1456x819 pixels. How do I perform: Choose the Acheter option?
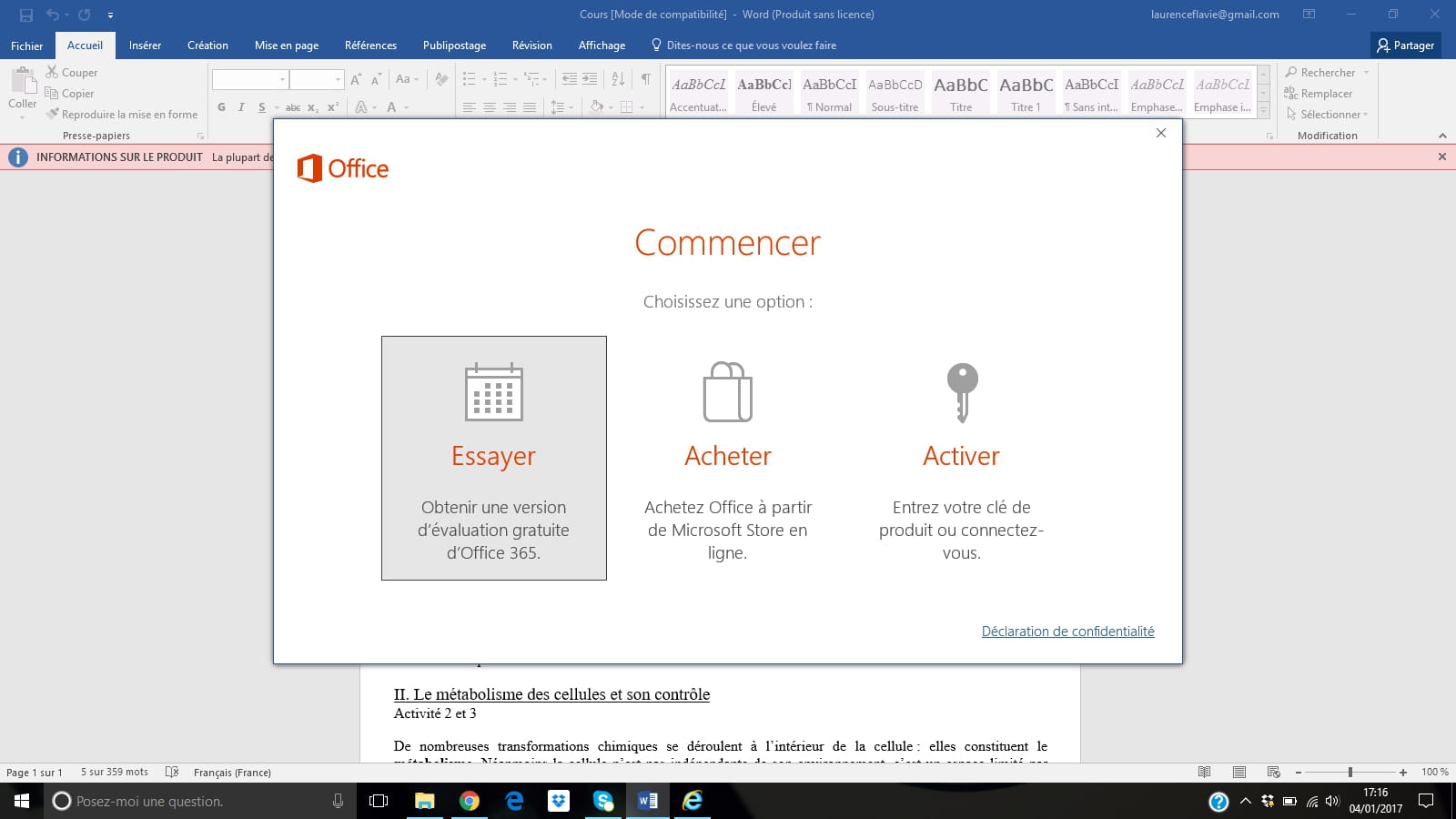tap(727, 458)
